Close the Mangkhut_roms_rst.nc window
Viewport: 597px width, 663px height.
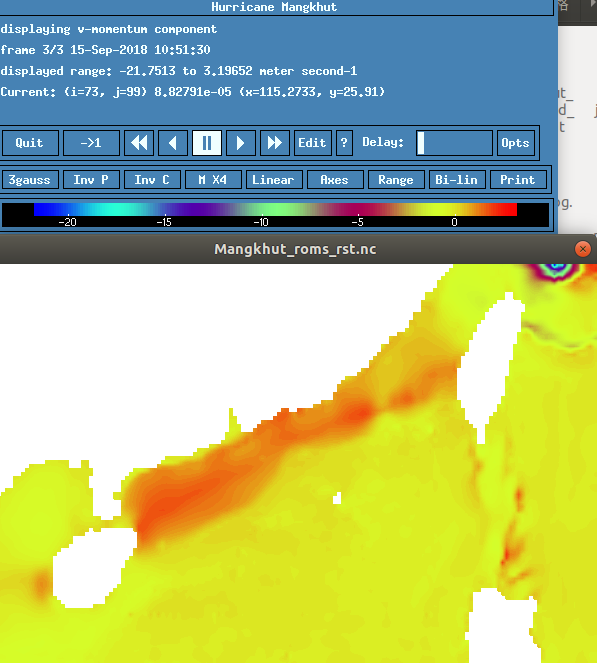(583, 249)
